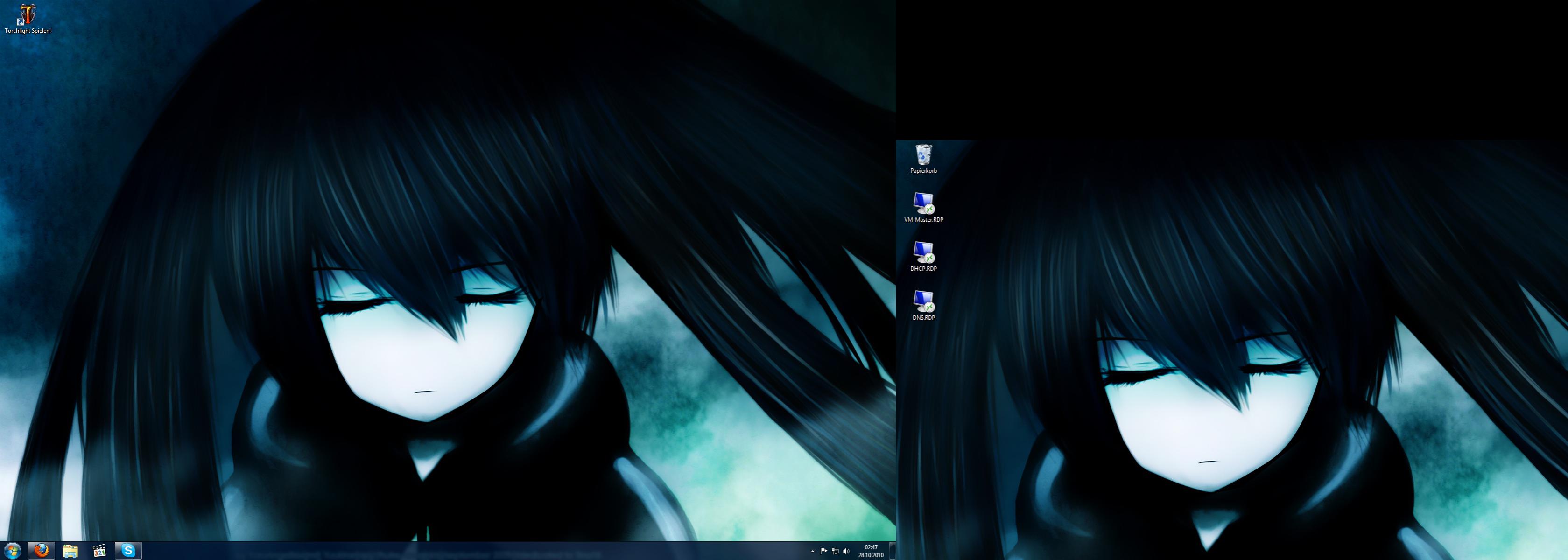This screenshot has width=1568, height=560.
Task: Click the Show Desktop button strip
Action: tap(893, 551)
